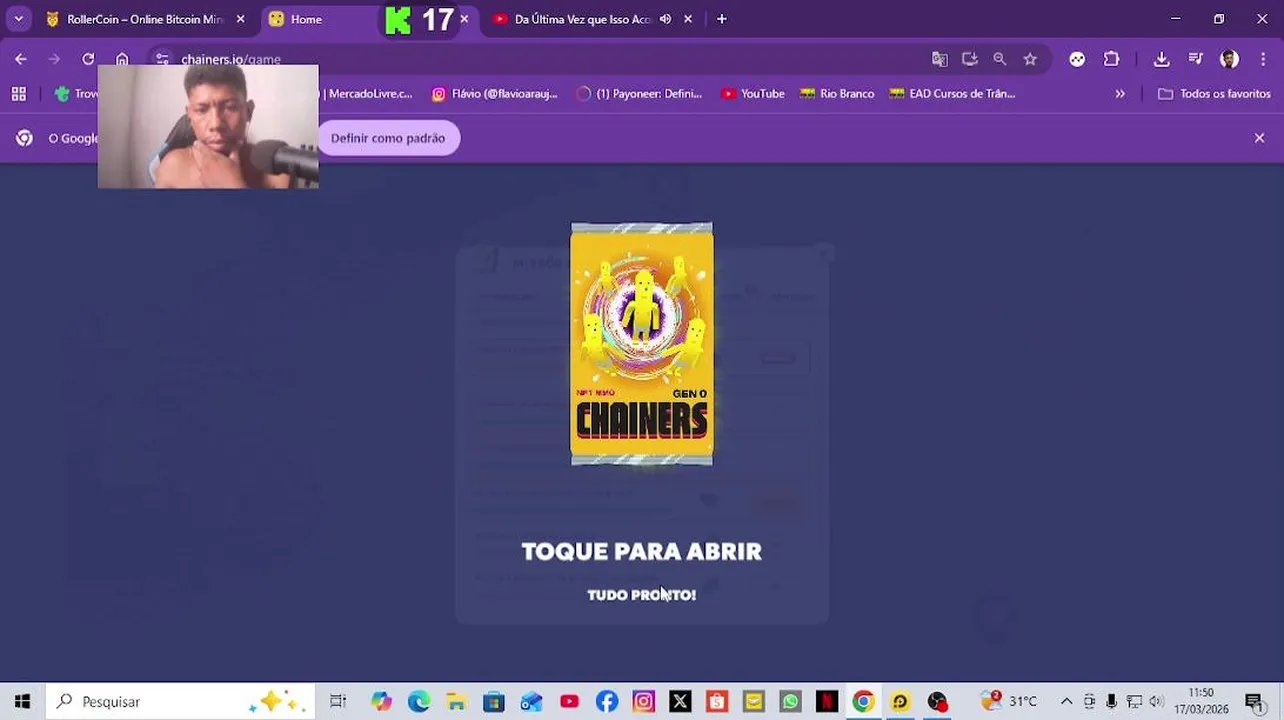The image size is (1284, 720).
Task: Open the notification center icon
Action: (x=1254, y=701)
